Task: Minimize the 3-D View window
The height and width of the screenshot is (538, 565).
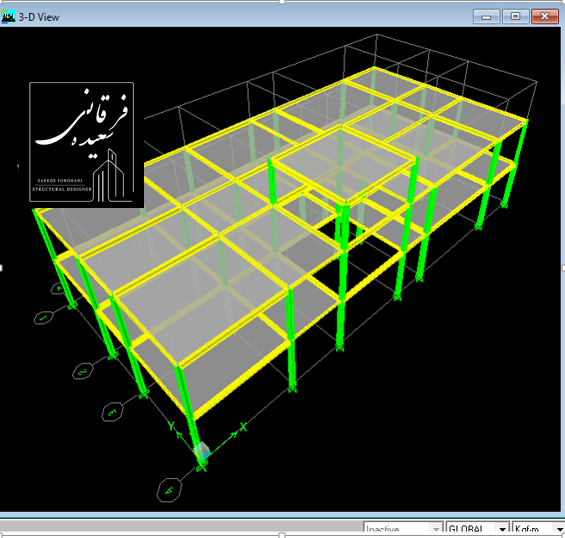Action: point(486,17)
